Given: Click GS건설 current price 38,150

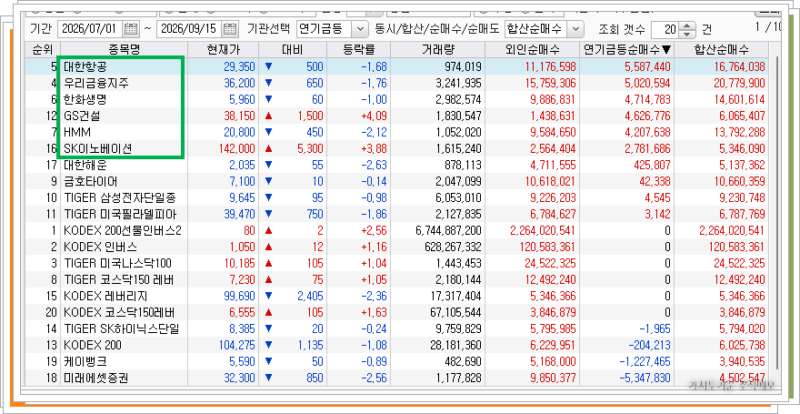Looking at the screenshot, I should (239, 116).
